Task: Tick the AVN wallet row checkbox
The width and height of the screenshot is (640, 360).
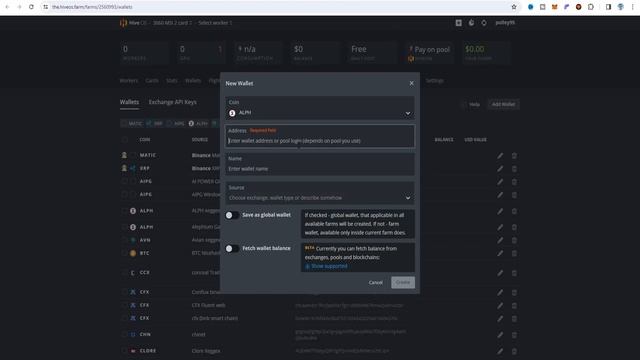Action: 124,240
